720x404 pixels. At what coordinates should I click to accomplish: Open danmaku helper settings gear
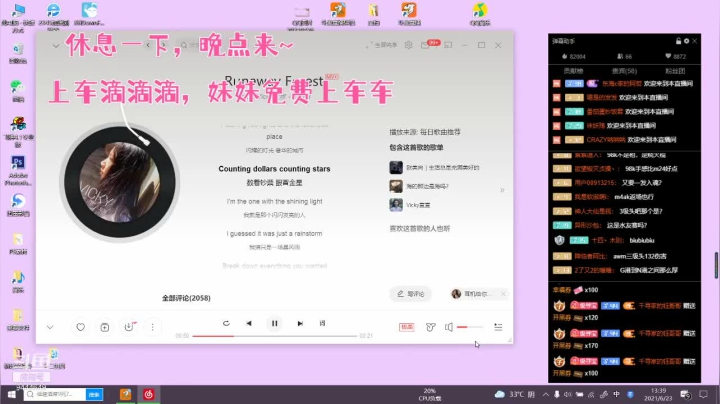pyautogui.click(x=686, y=41)
